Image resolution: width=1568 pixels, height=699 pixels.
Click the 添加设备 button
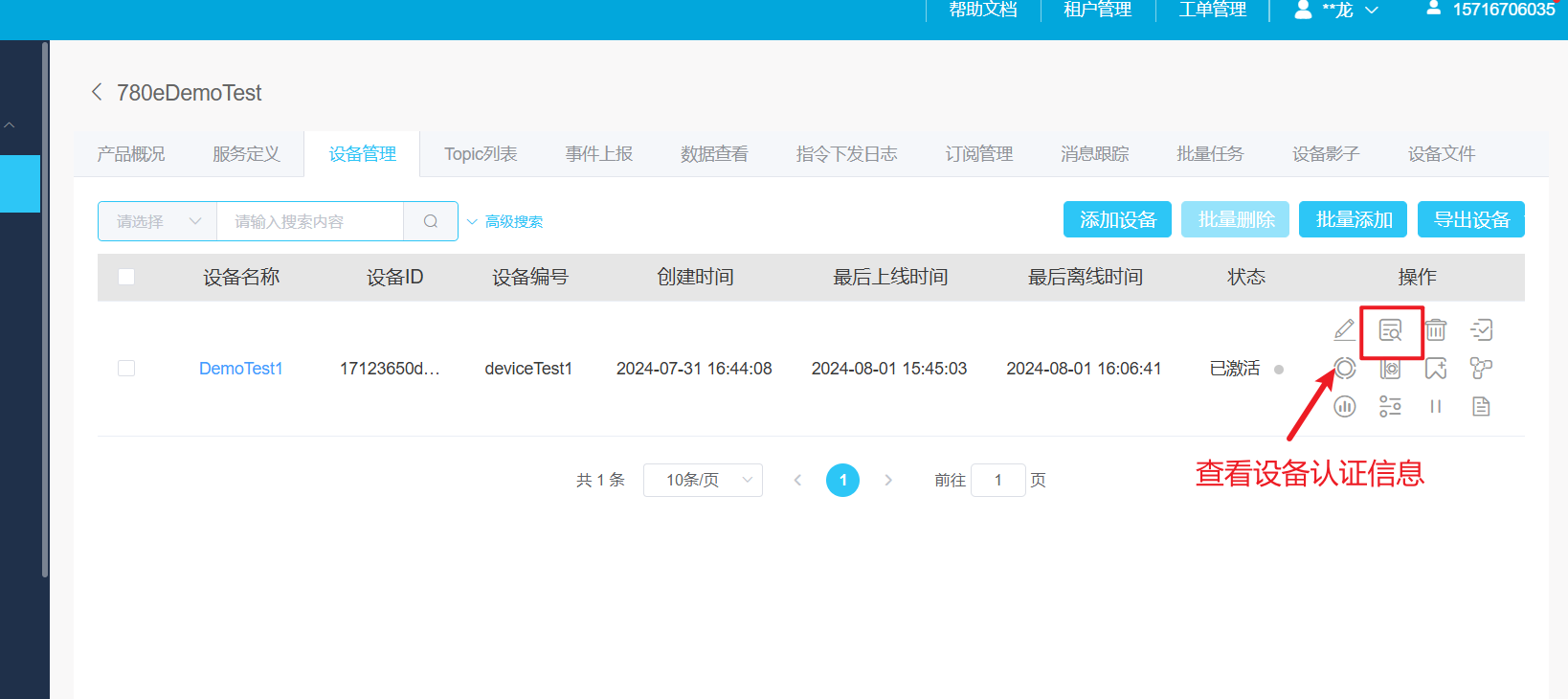pos(1117,219)
